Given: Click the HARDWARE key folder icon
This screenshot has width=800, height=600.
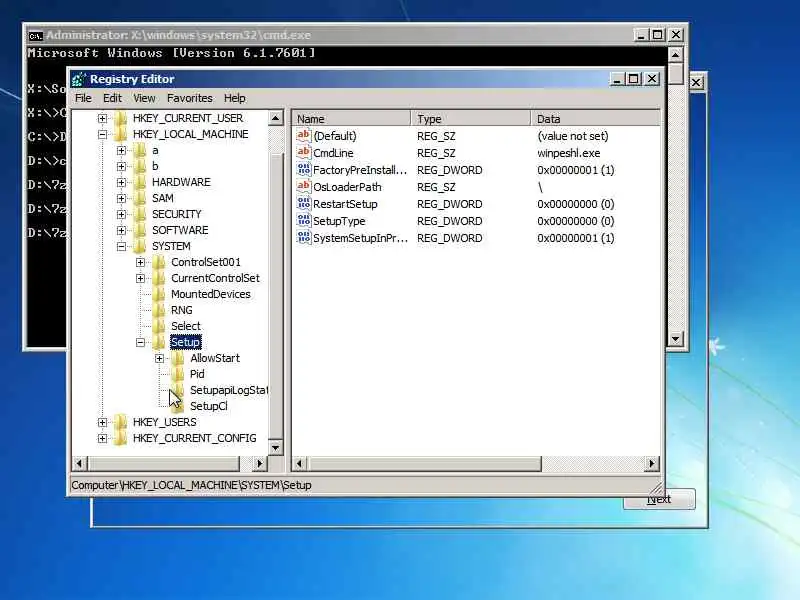Looking at the screenshot, I should (140, 182).
